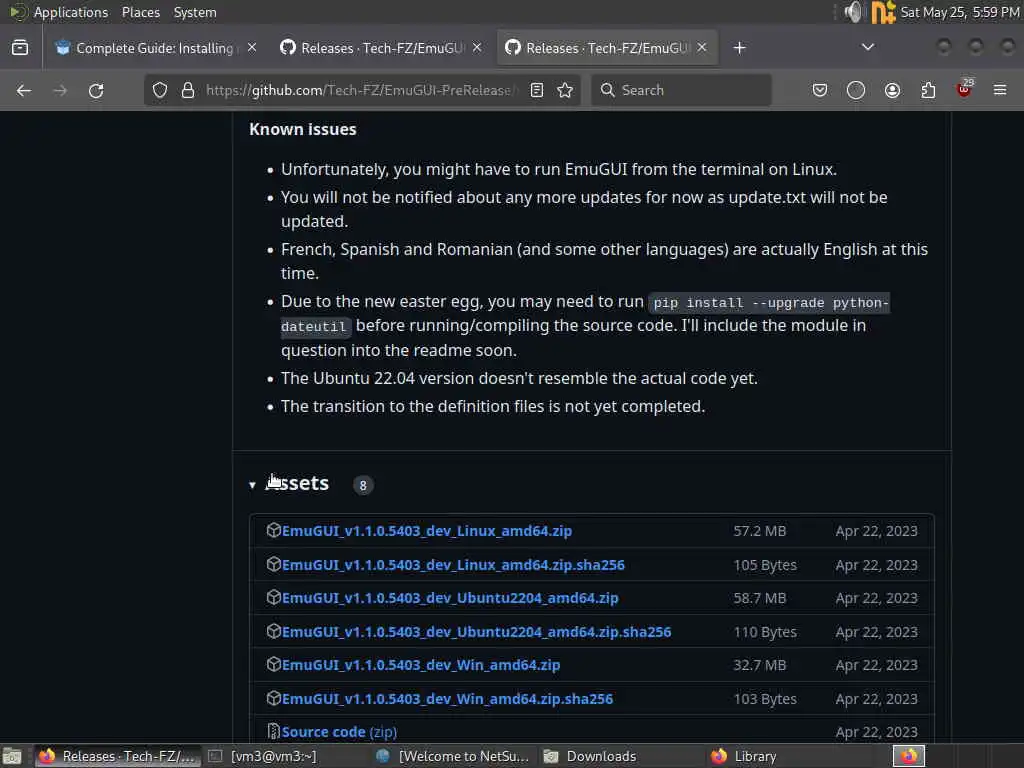
Task: Click the 58.7 MB file size
Action: click(x=760, y=598)
